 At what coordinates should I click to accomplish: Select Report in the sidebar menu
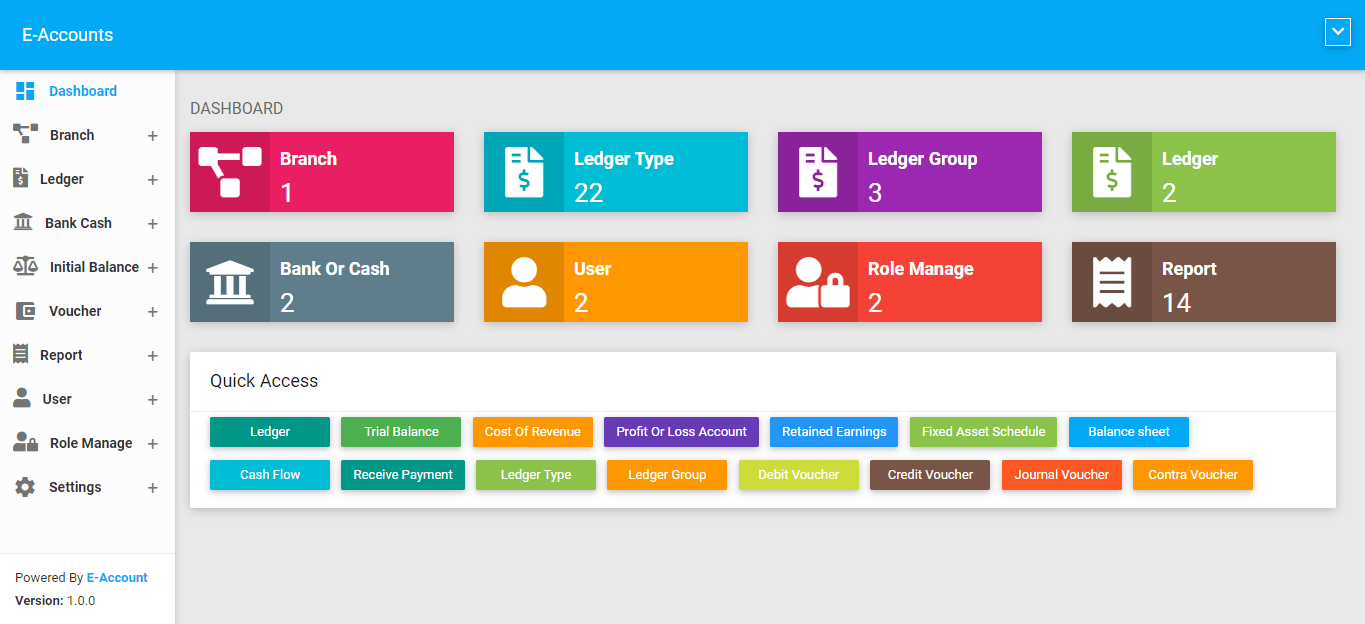61,355
